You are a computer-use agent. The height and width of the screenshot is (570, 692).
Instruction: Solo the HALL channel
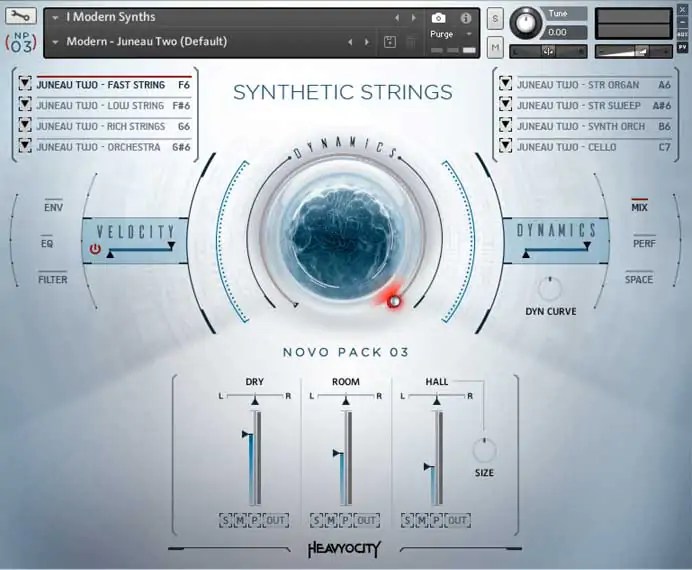click(407, 521)
